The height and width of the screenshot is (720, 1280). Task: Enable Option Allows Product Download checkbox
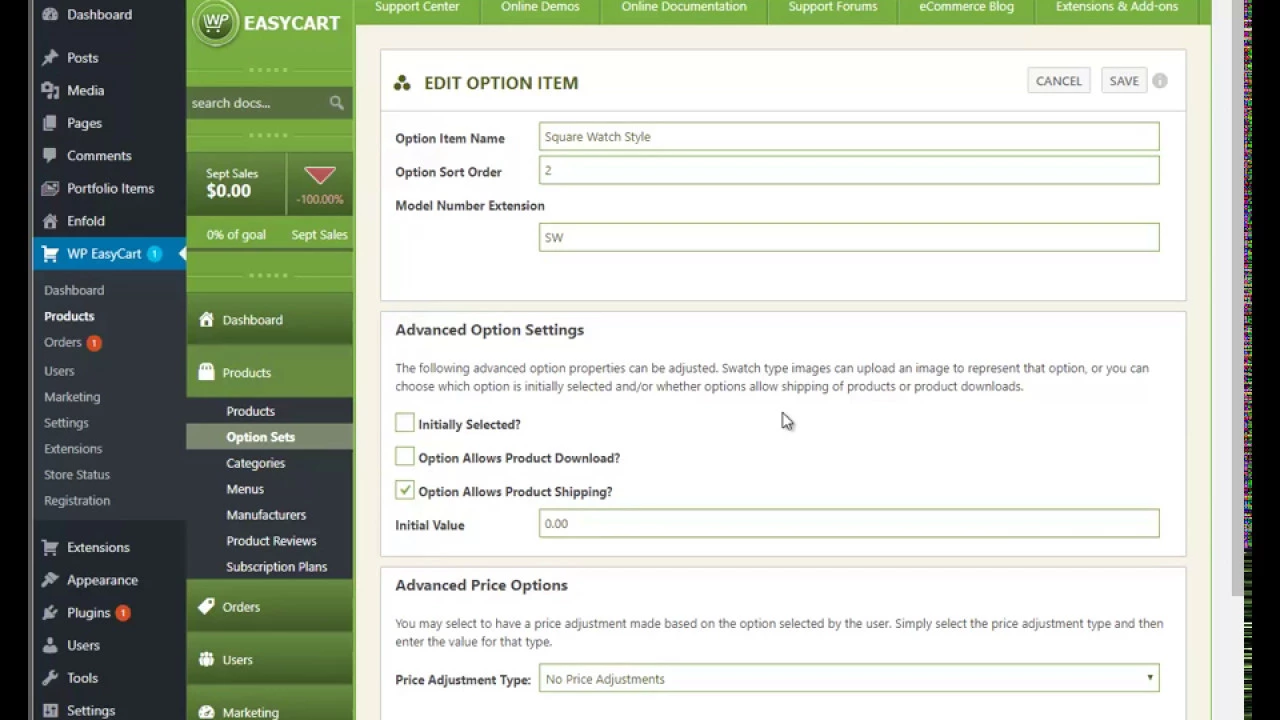tap(404, 457)
